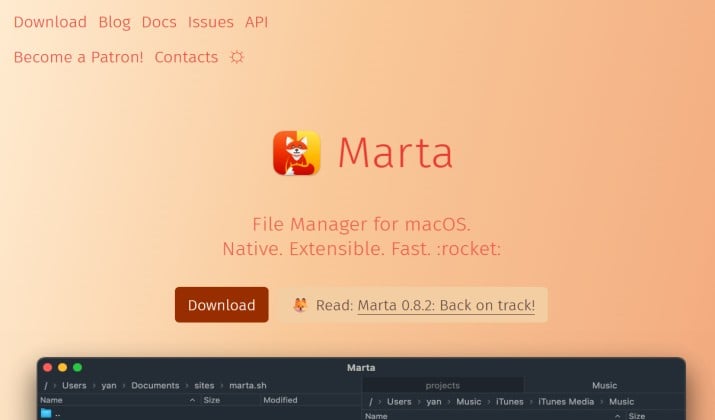Switch to the projects tab in Marta window
The width and height of the screenshot is (715, 420).
click(443, 385)
